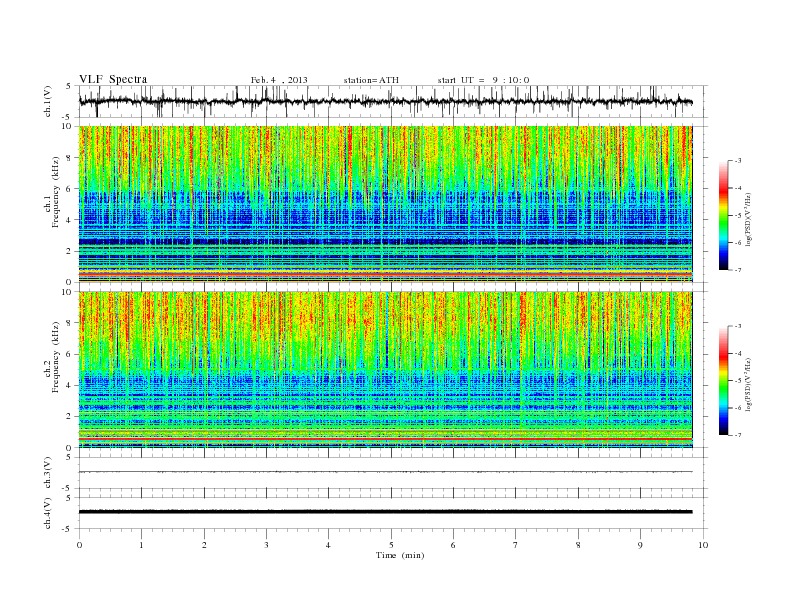Click the ch.1 frequency tick label '2'
Screen dimensions: 792x612
click(70, 251)
